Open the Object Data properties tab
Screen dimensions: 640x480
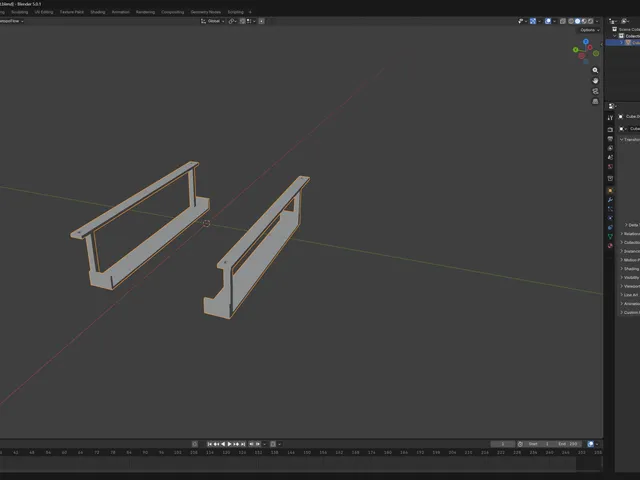click(610, 236)
